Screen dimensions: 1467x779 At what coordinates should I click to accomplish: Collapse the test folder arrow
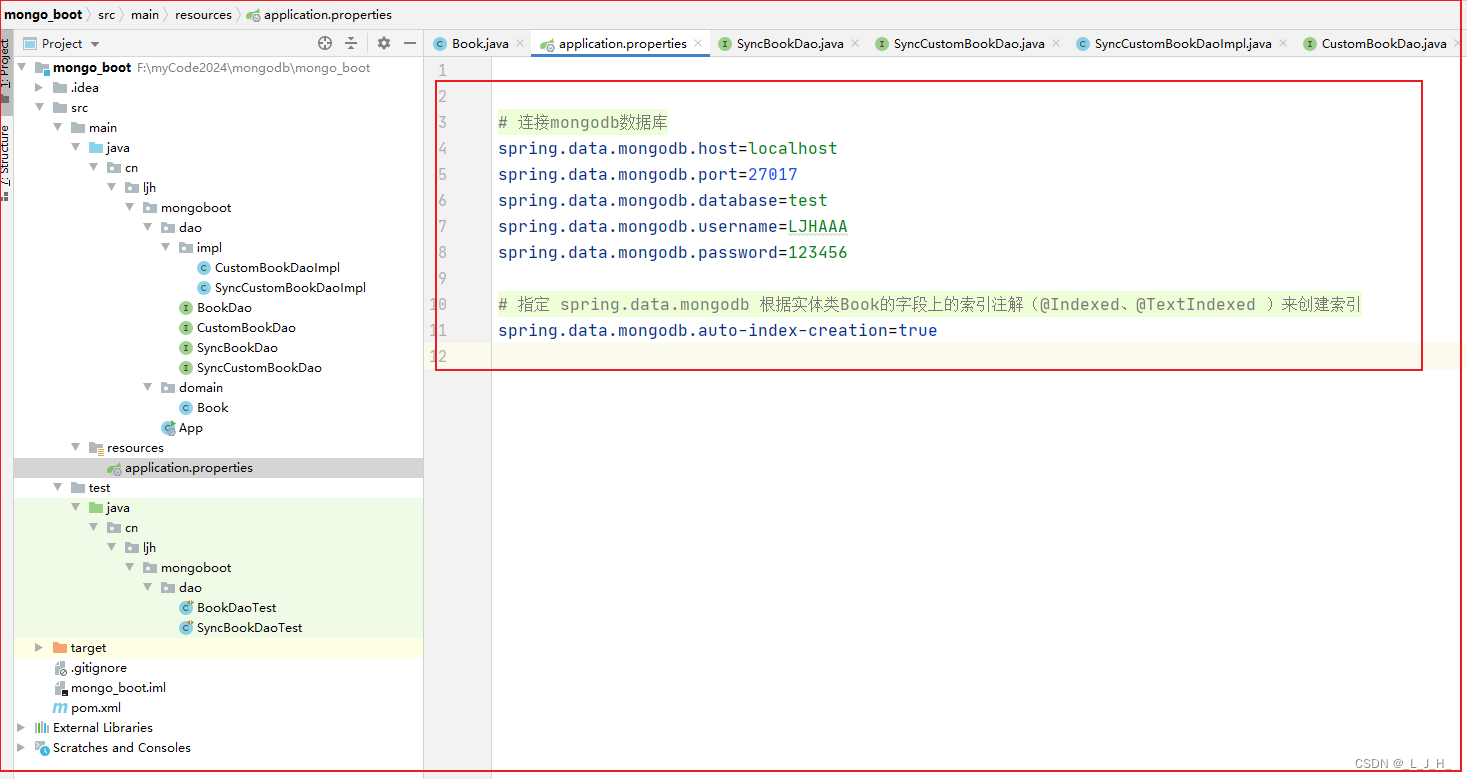coord(58,487)
